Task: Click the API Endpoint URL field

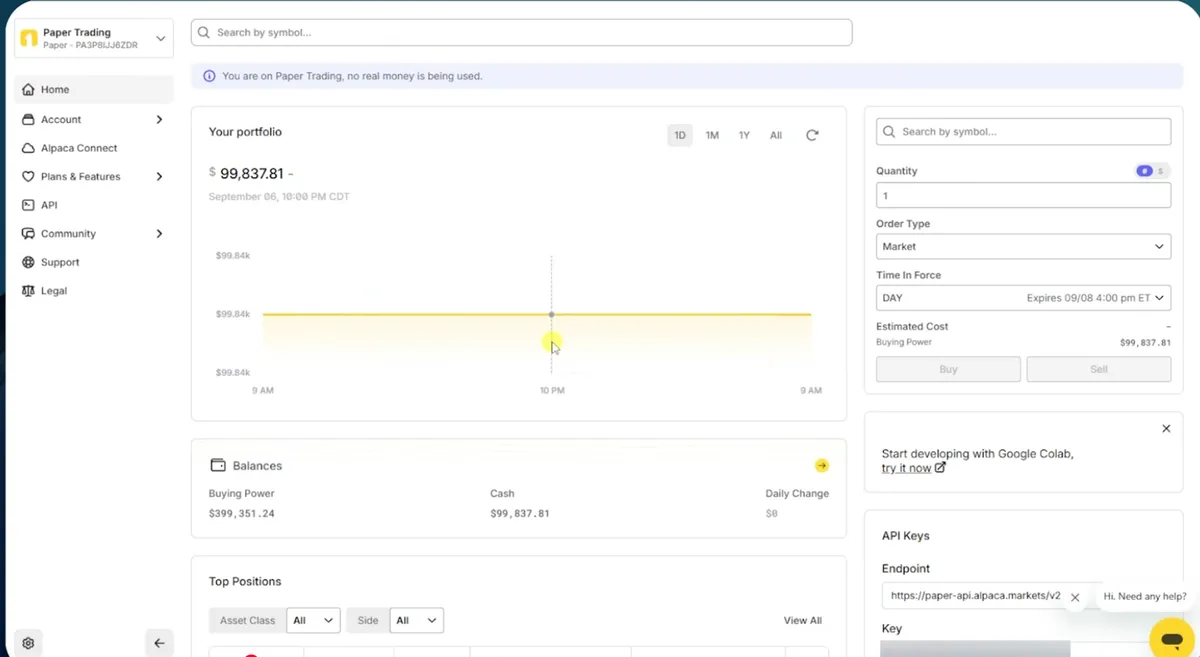Action: 974,596
